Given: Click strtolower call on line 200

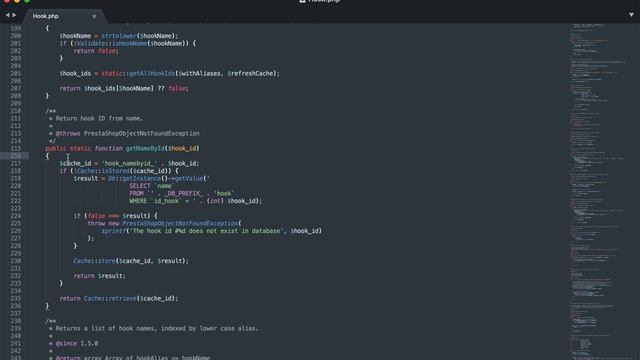Looking at the screenshot, I should pos(119,36).
